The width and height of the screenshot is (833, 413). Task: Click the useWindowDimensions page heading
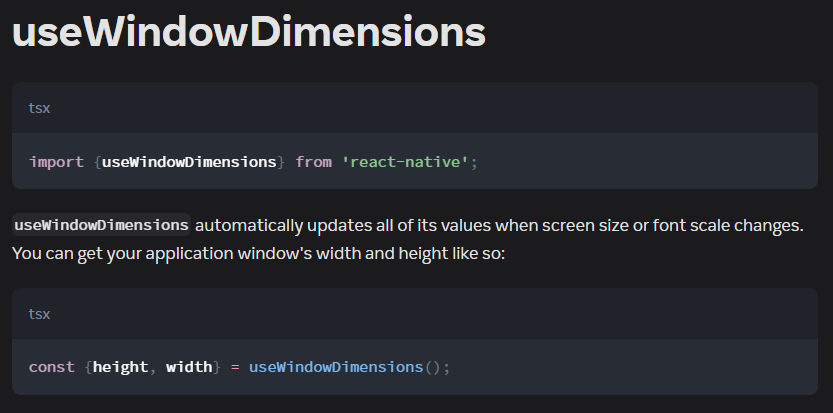click(248, 33)
